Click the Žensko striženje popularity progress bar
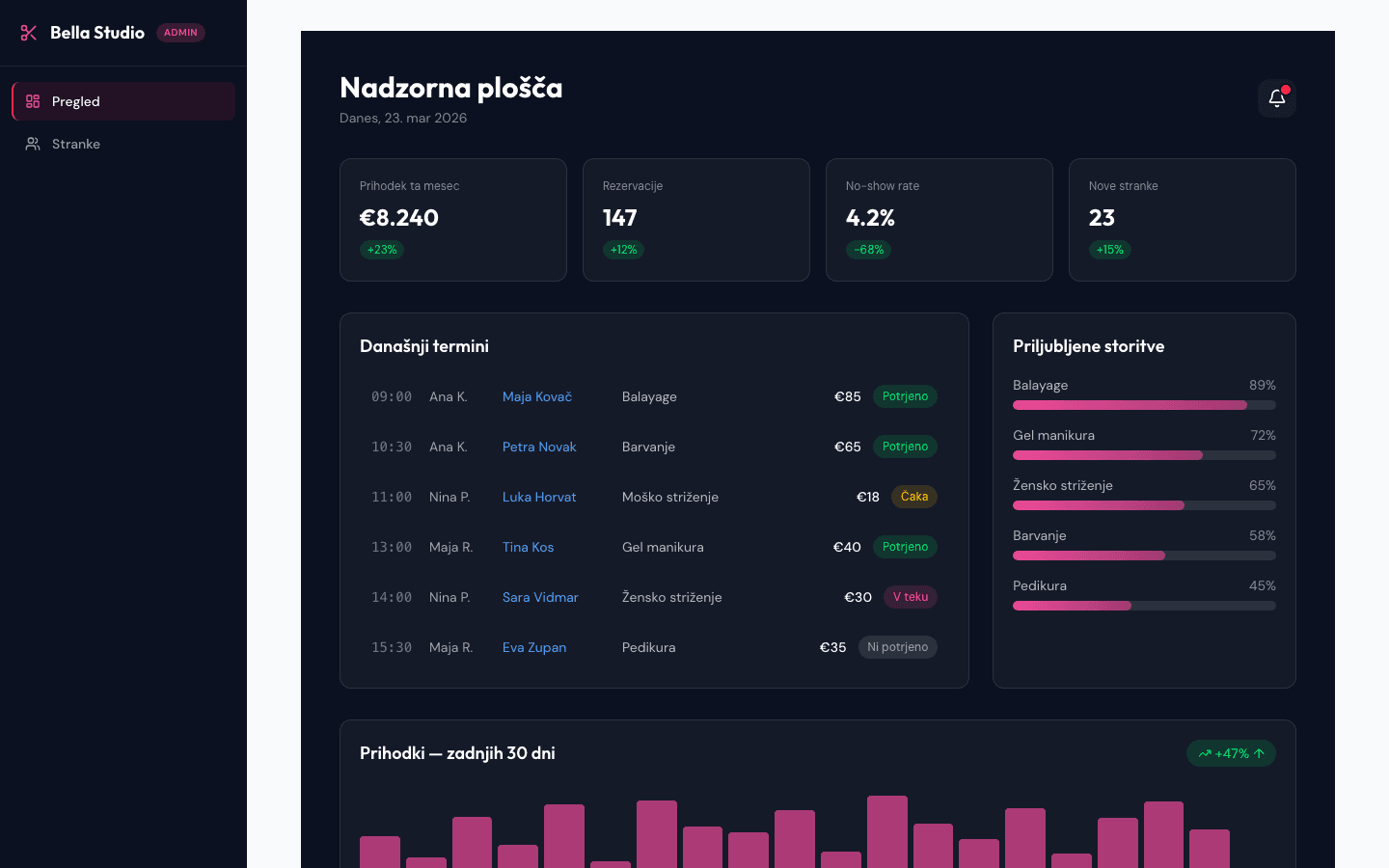The height and width of the screenshot is (868, 1389). (x=1144, y=505)
